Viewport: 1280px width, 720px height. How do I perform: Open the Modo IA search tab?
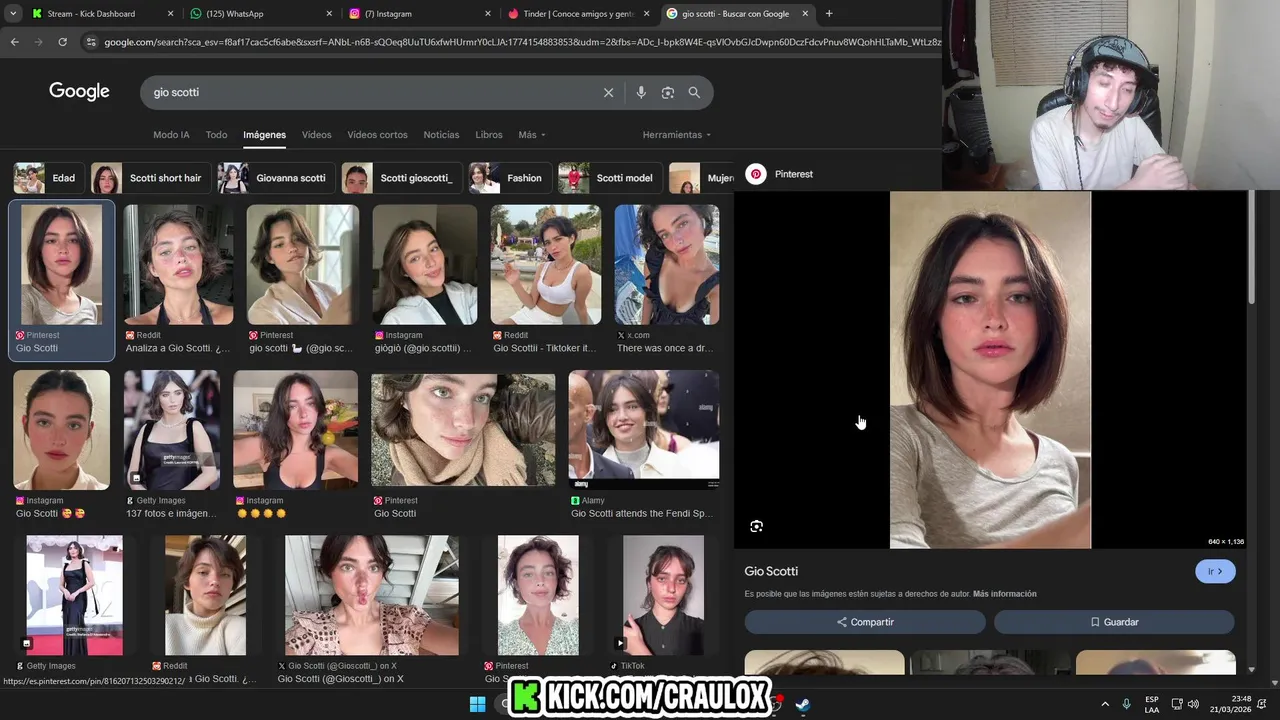click(x=171, y=135)
